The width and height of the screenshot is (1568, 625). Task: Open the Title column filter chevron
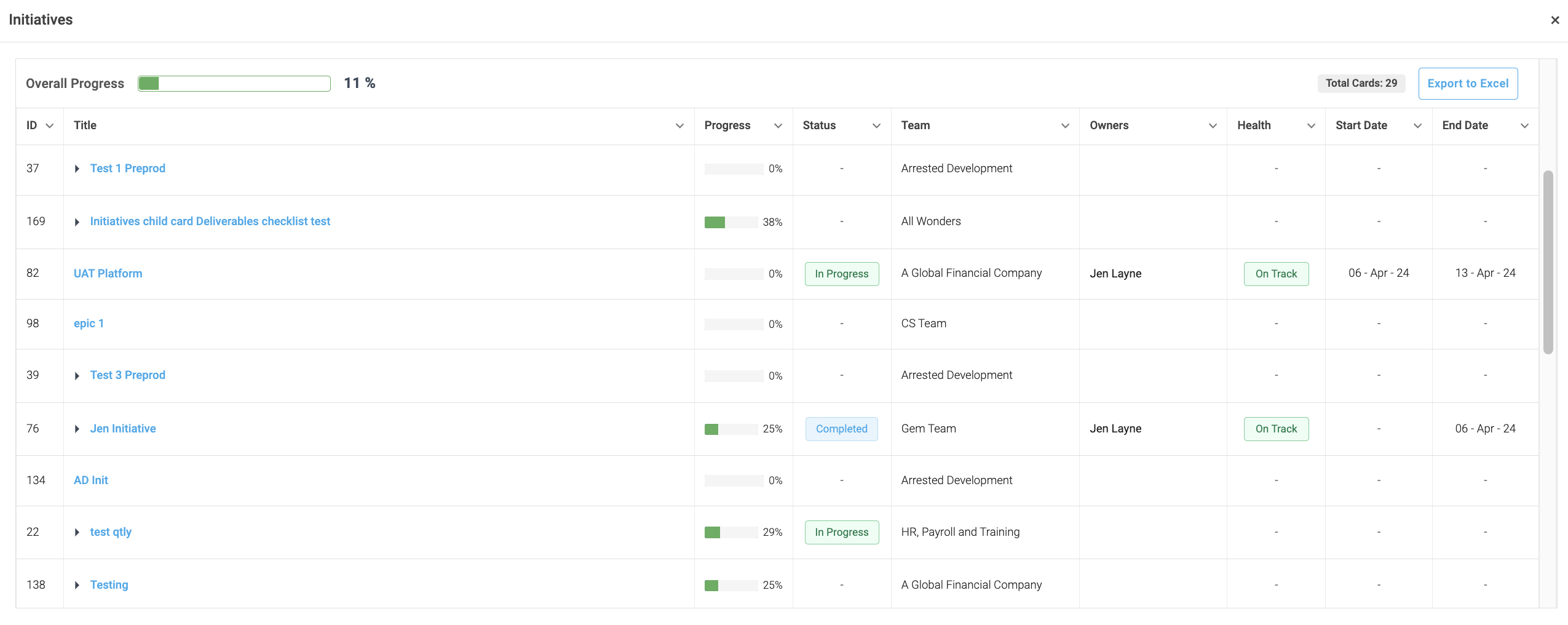click(679, 125)
